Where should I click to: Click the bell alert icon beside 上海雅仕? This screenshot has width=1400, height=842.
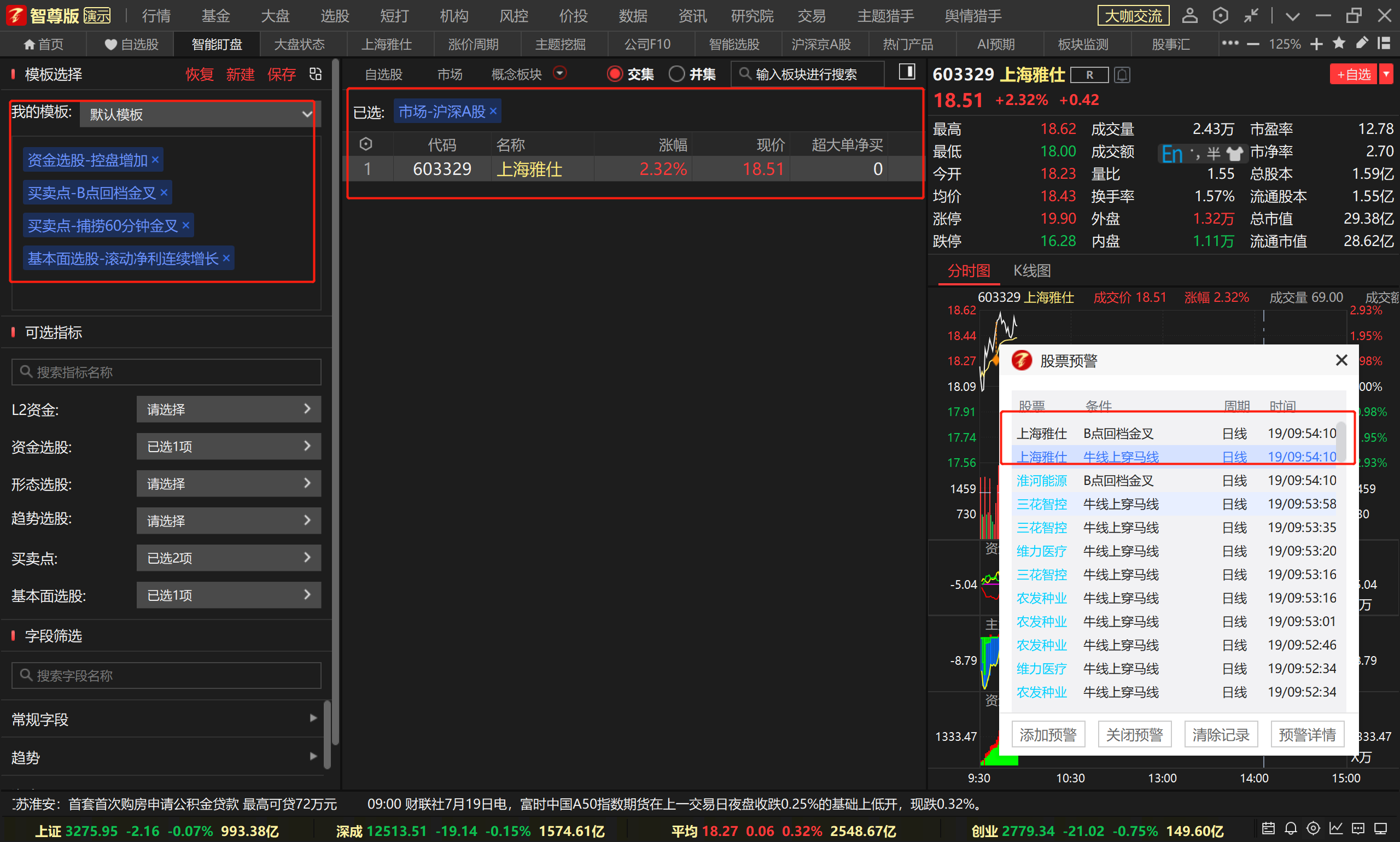[1122, 74]
